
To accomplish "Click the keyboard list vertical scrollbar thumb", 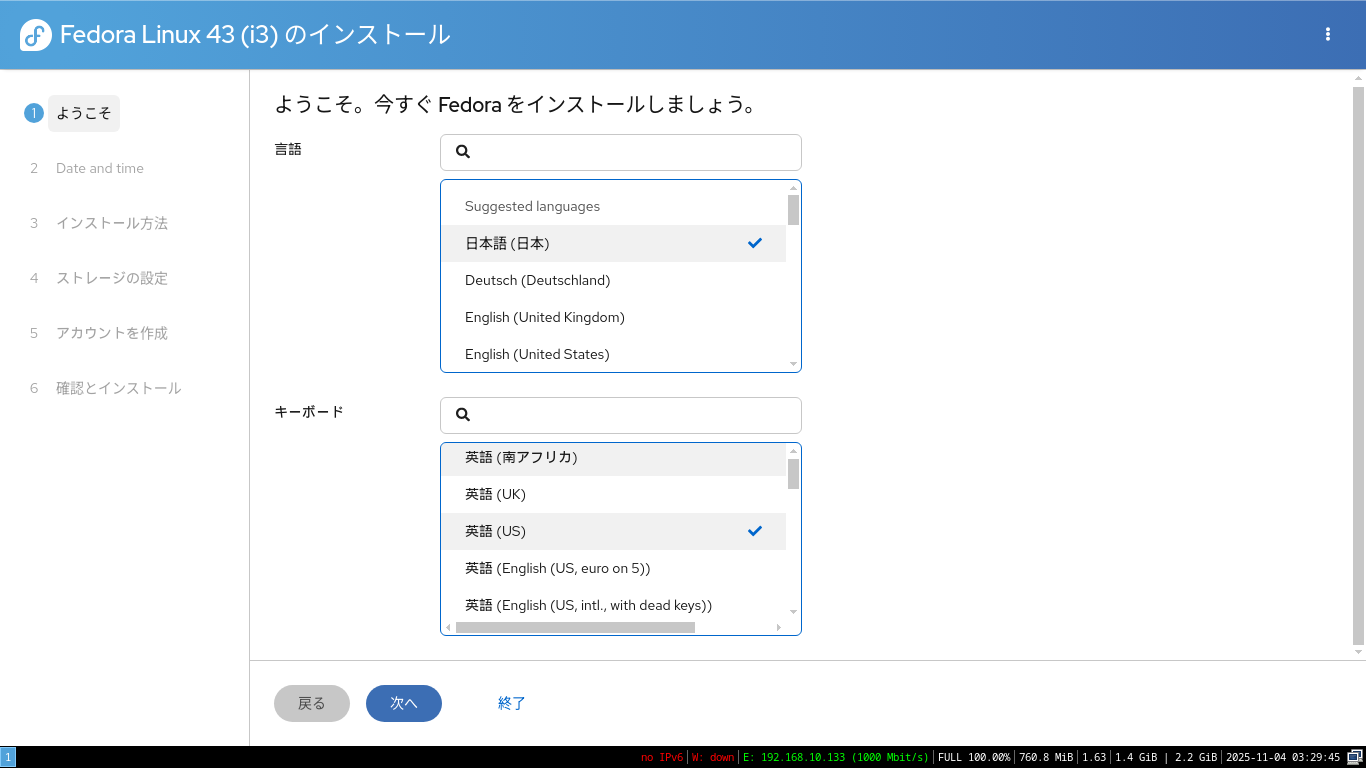I will click(794, 474).
